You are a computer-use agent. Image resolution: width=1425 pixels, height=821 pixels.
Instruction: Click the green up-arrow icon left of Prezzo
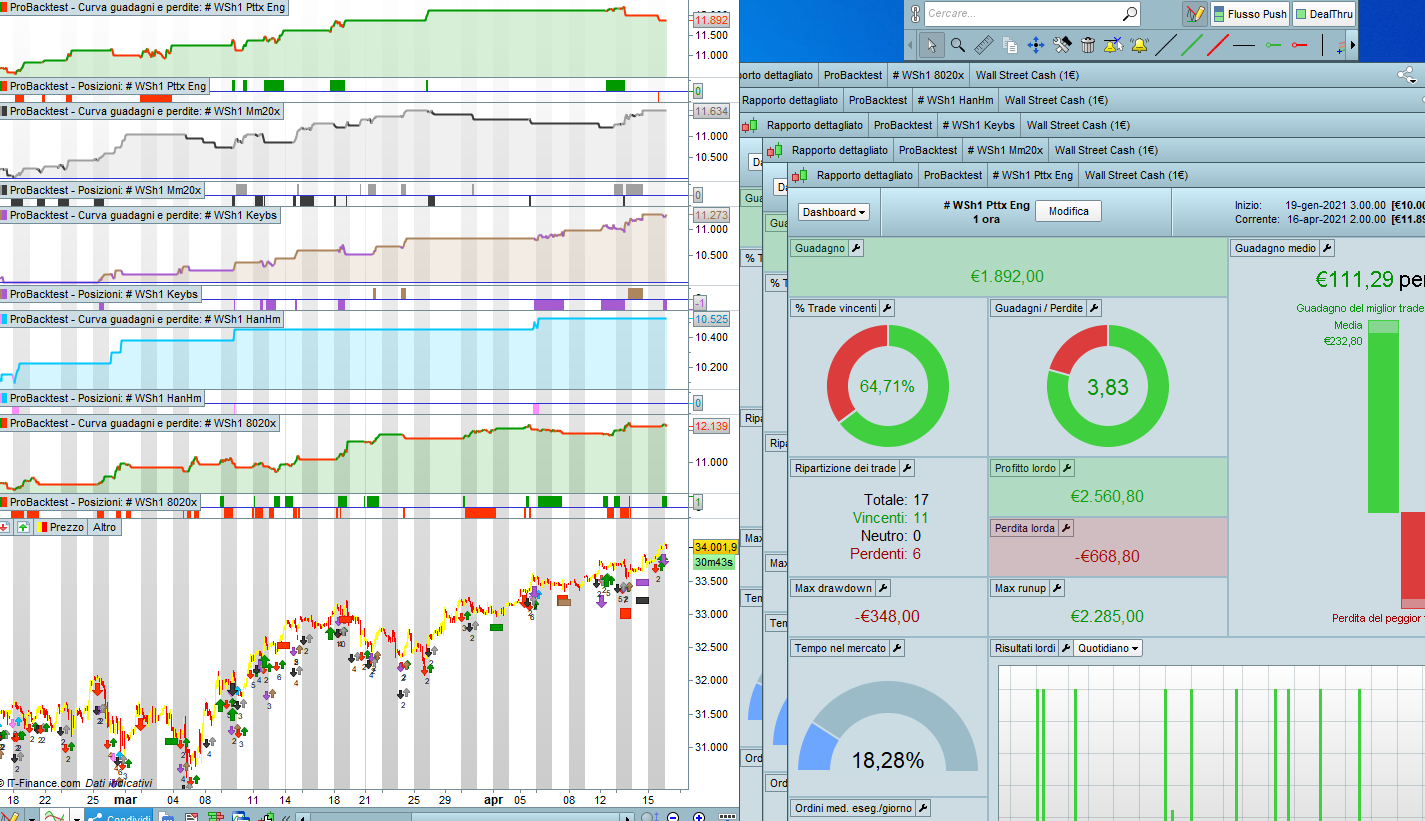click(x=23, y=527)
